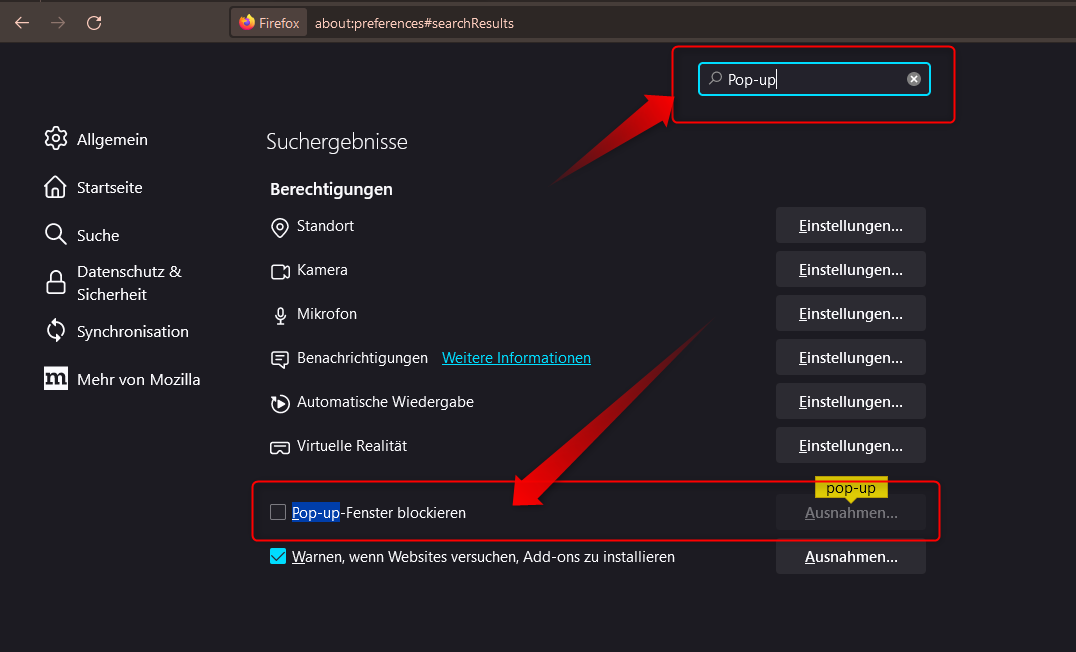Open Einstellungen for Standort
1076x652 pixels.
click(x=851, y=226)
